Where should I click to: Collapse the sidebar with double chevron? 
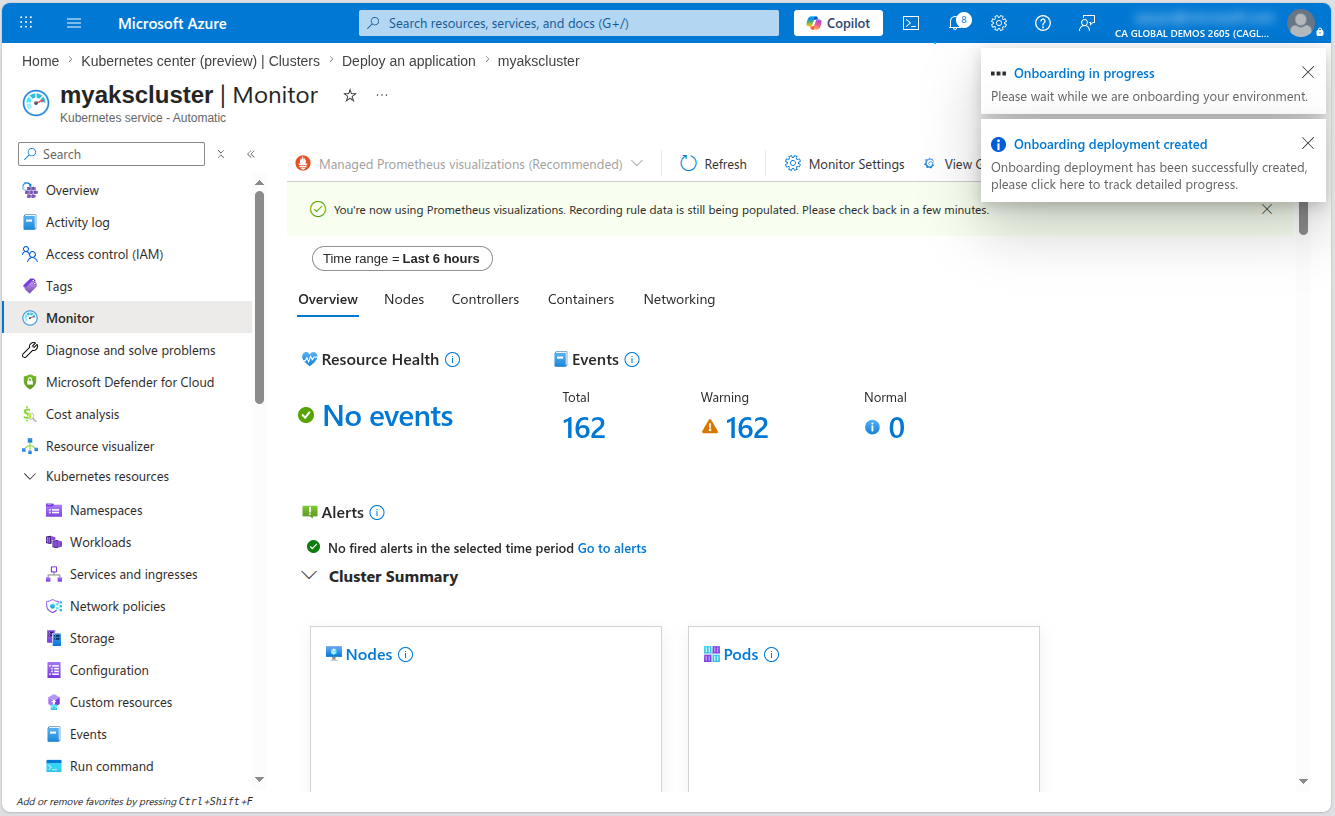point(251,154)
